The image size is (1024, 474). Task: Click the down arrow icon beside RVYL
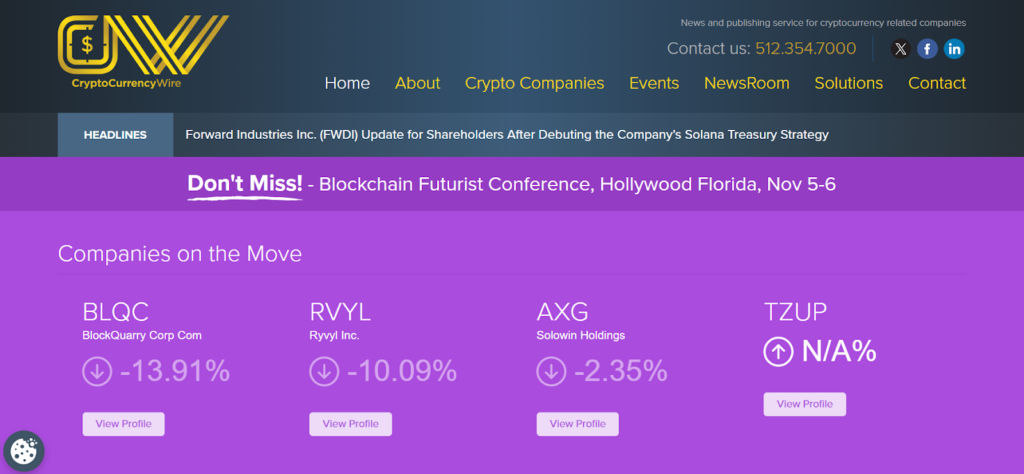pyautogui.click(x=324, y=371)
